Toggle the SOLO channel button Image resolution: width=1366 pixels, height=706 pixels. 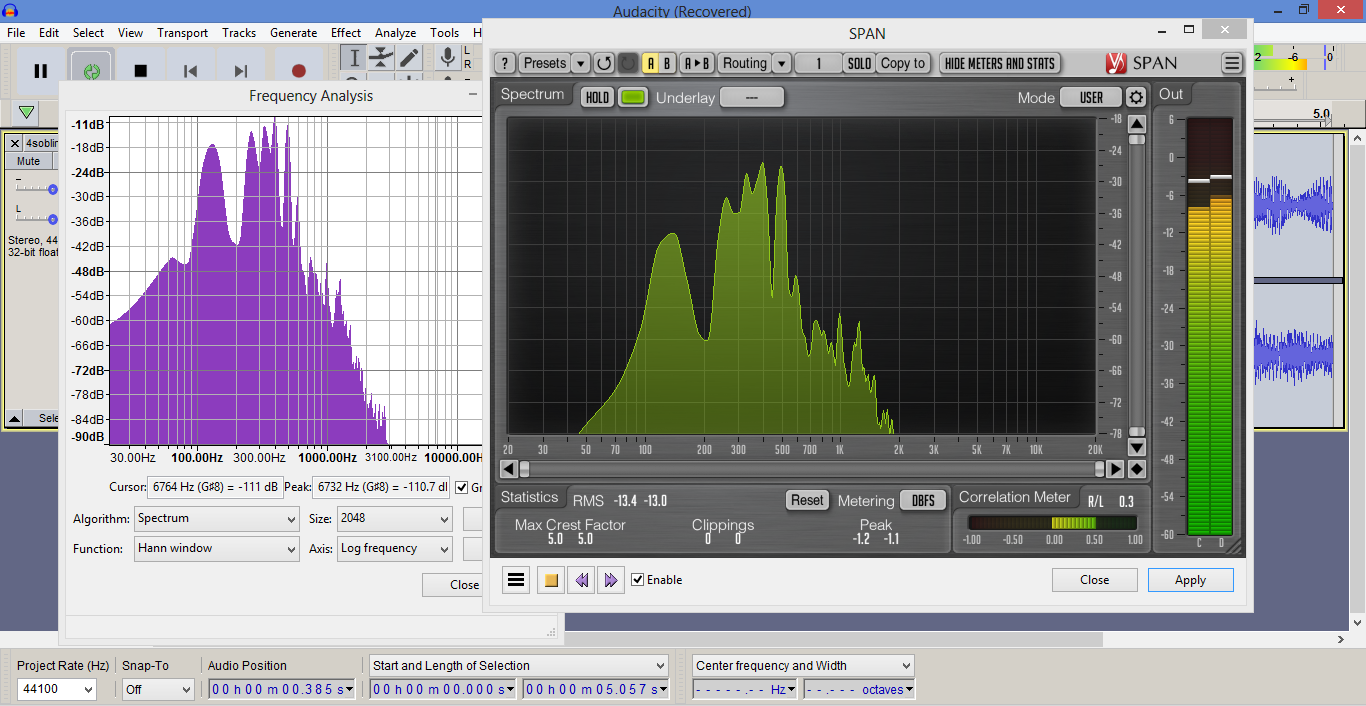(859, 63)
